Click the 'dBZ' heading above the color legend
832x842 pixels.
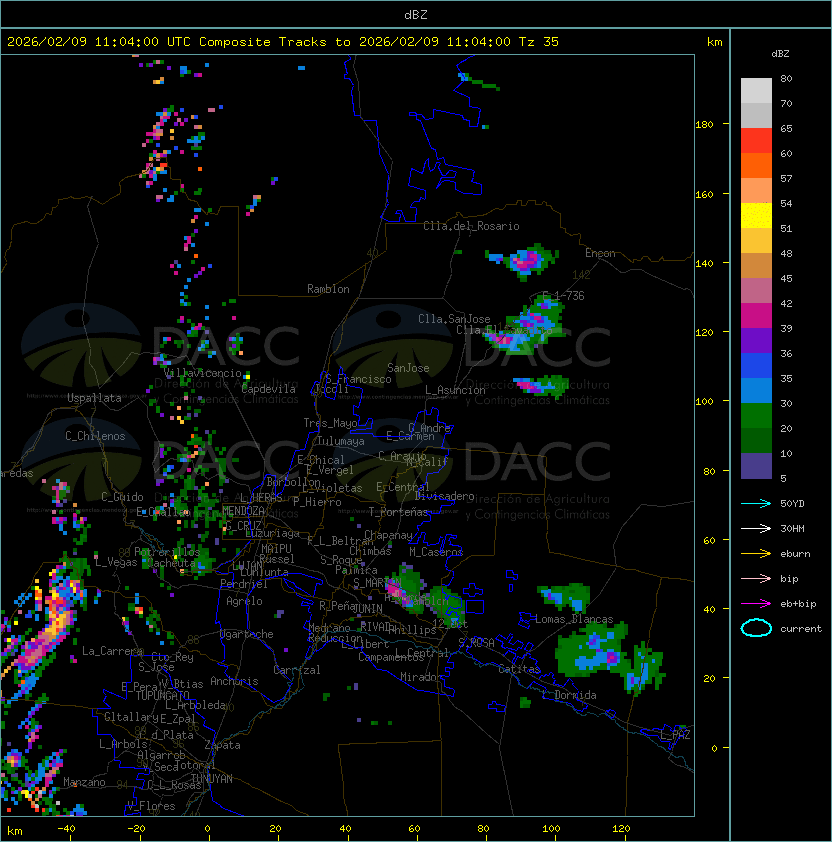(780, 54)
